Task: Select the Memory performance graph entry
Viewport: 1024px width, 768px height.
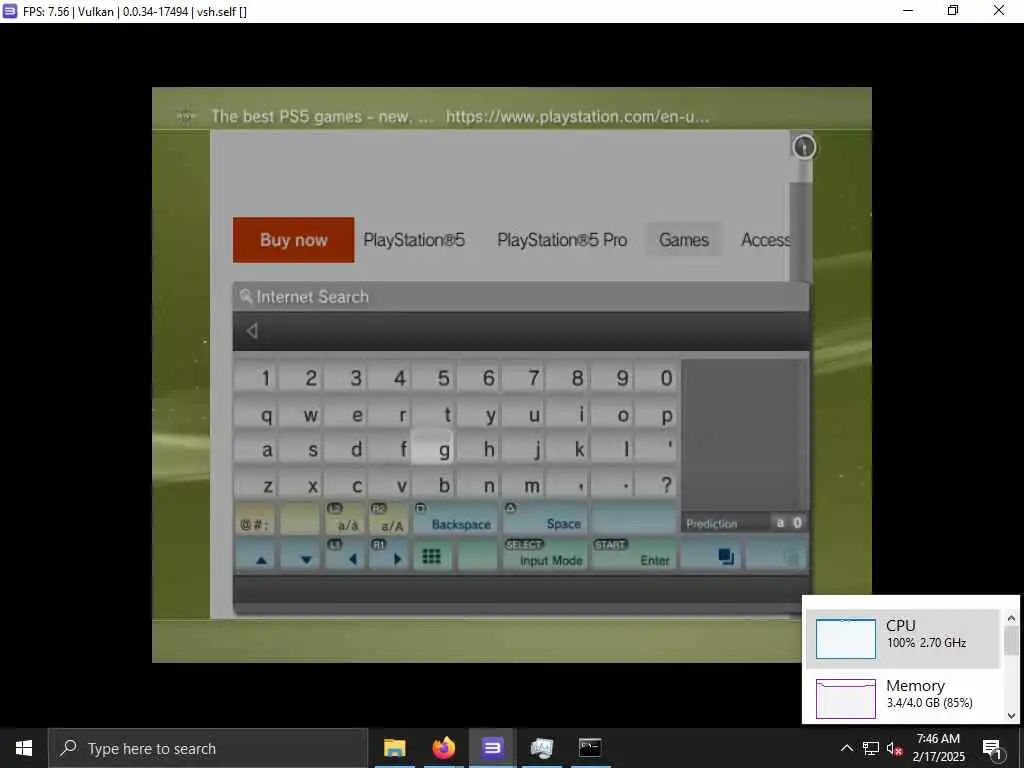Action: [x=903, y=697]
